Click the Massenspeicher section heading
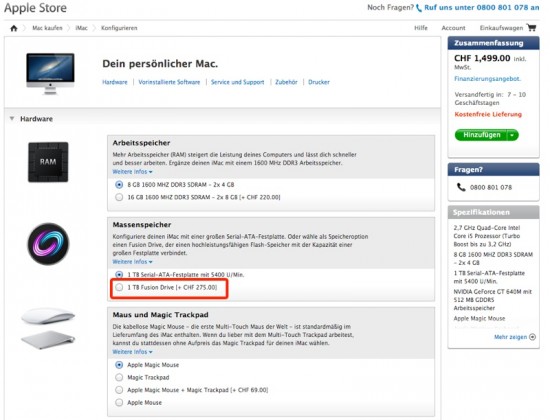550x420 pixels. [142, 225]
